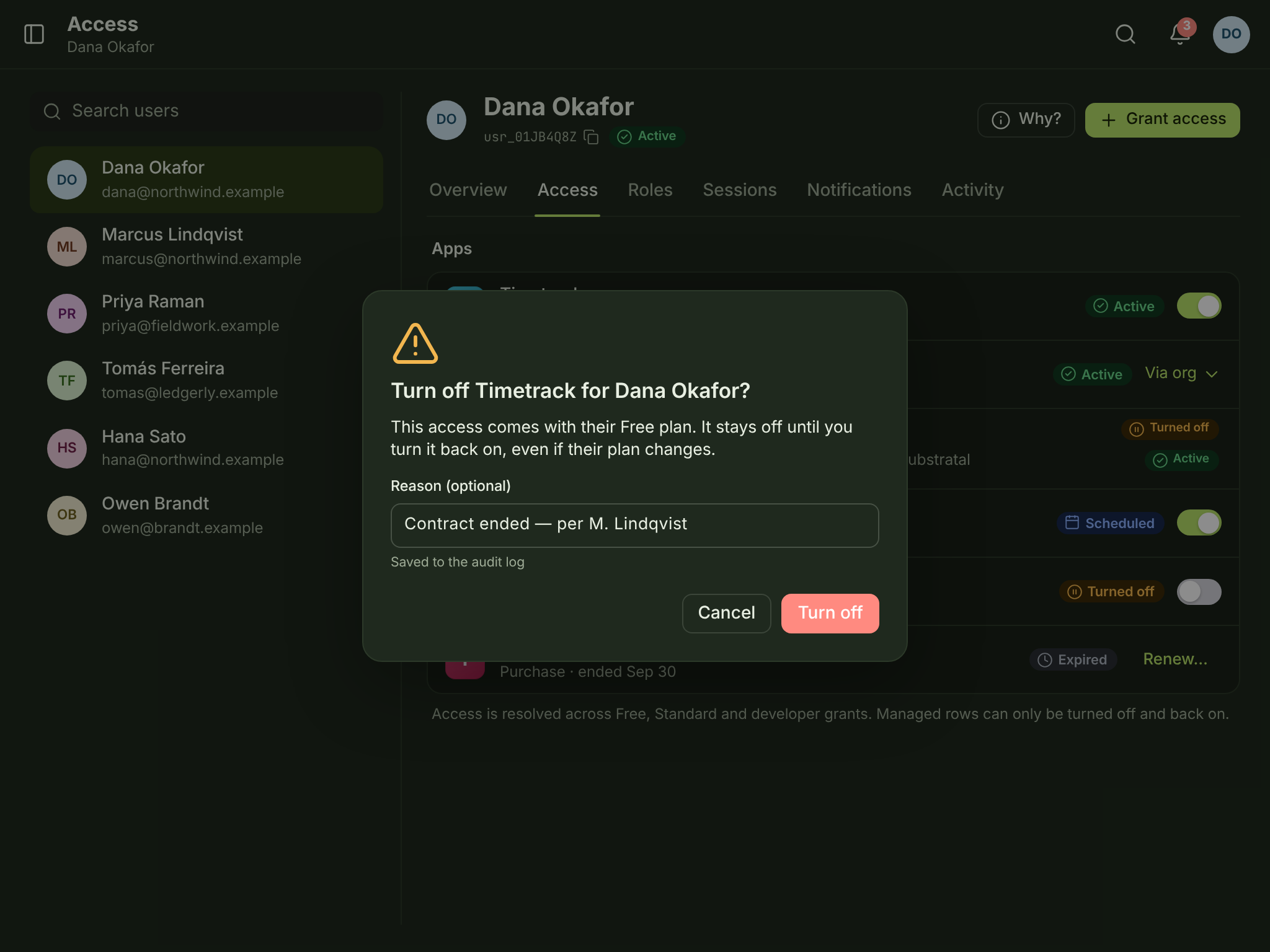Click the Active badge beside the user ID
1270x952 pixels.
[647, 136]
